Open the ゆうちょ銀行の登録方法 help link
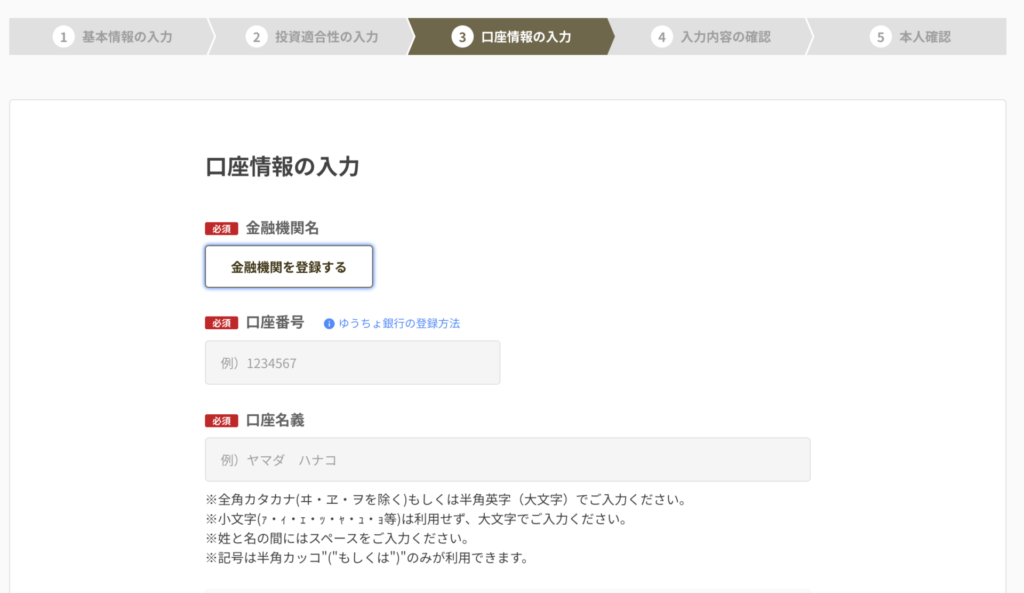This screenshot has width=1024, height=593. coord(399,324)
